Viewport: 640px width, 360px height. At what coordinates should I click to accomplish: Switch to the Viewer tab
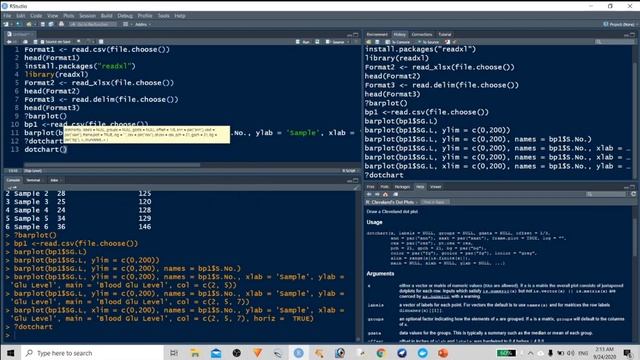[436, 187]
